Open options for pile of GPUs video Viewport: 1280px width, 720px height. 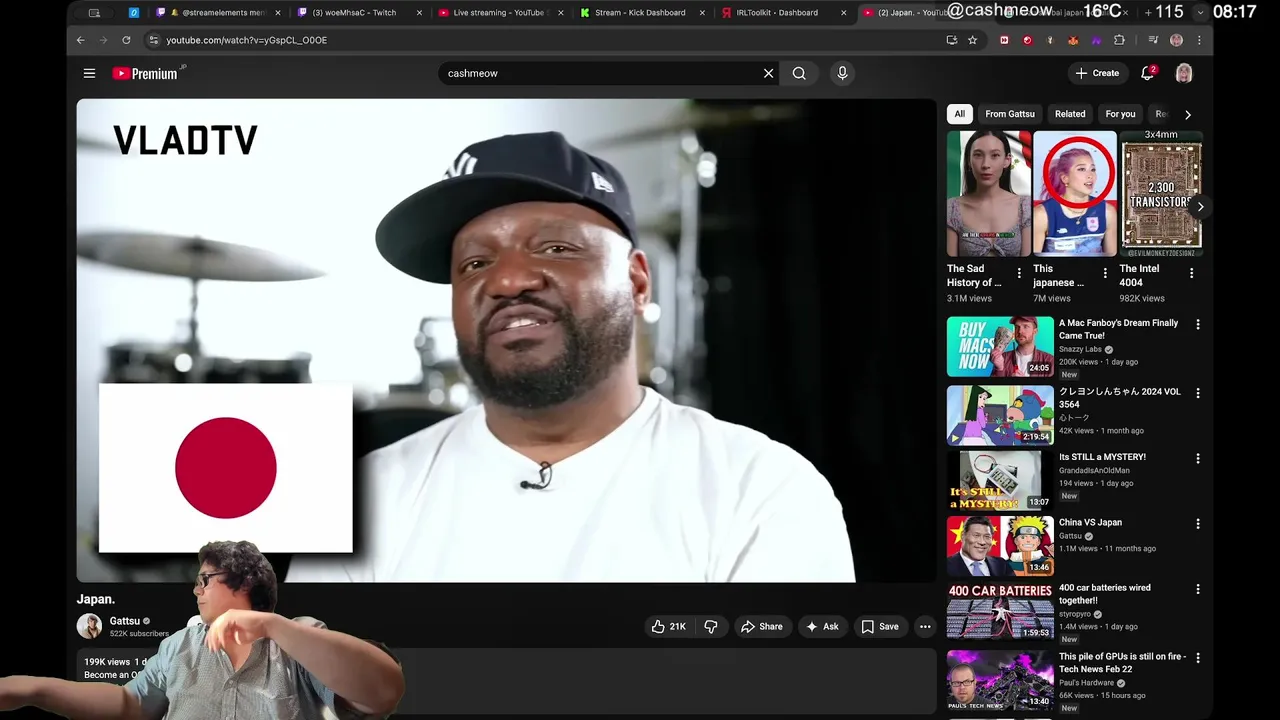[x=1197, y=658]
